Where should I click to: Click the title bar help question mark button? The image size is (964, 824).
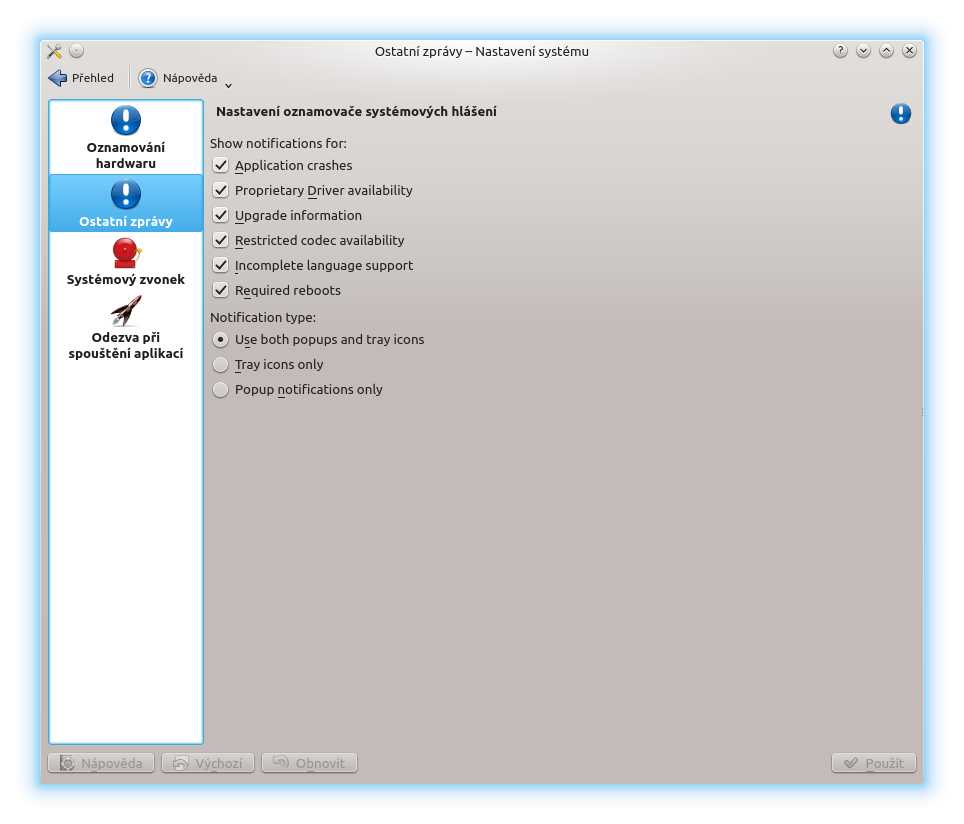click(840, 51)
